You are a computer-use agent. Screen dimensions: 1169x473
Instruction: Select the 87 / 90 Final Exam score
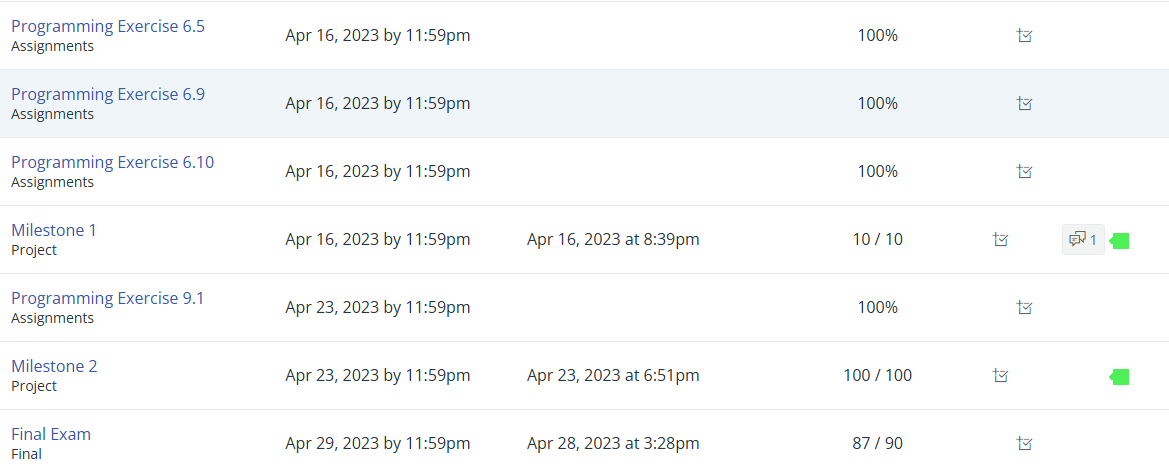point(877,443)
